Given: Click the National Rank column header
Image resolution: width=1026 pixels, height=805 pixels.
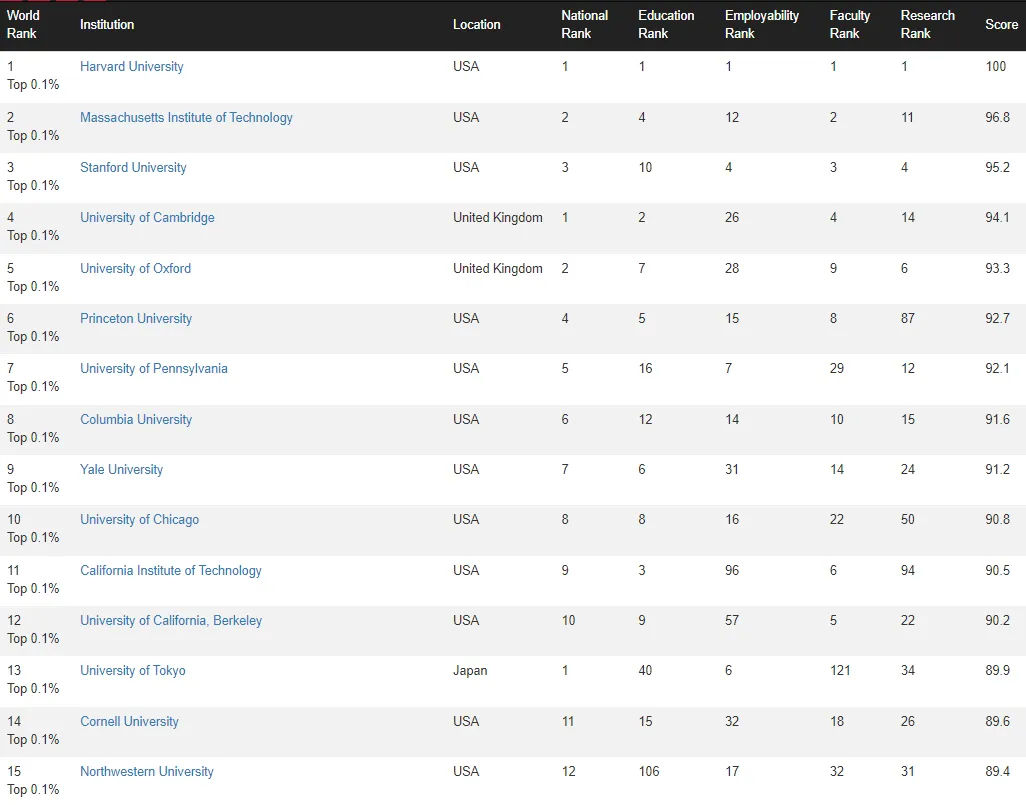Looking at the screenshot, I should [x=584, y=25].
